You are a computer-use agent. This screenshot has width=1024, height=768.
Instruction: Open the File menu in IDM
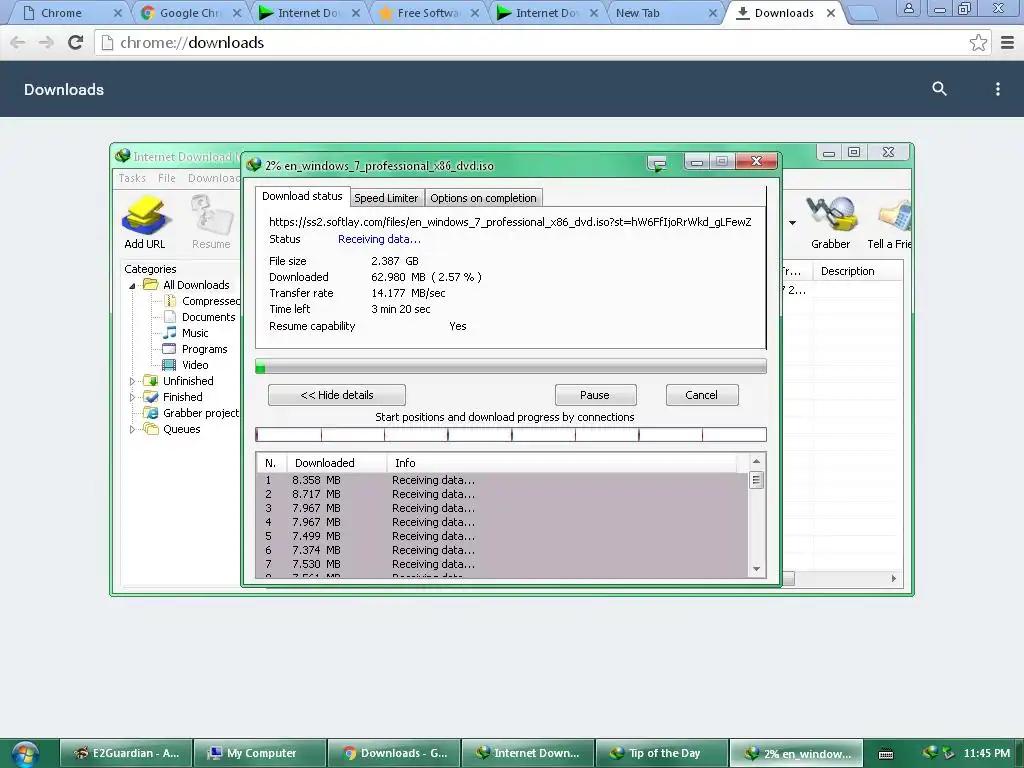pyautogui.click(x=167, y=178)
